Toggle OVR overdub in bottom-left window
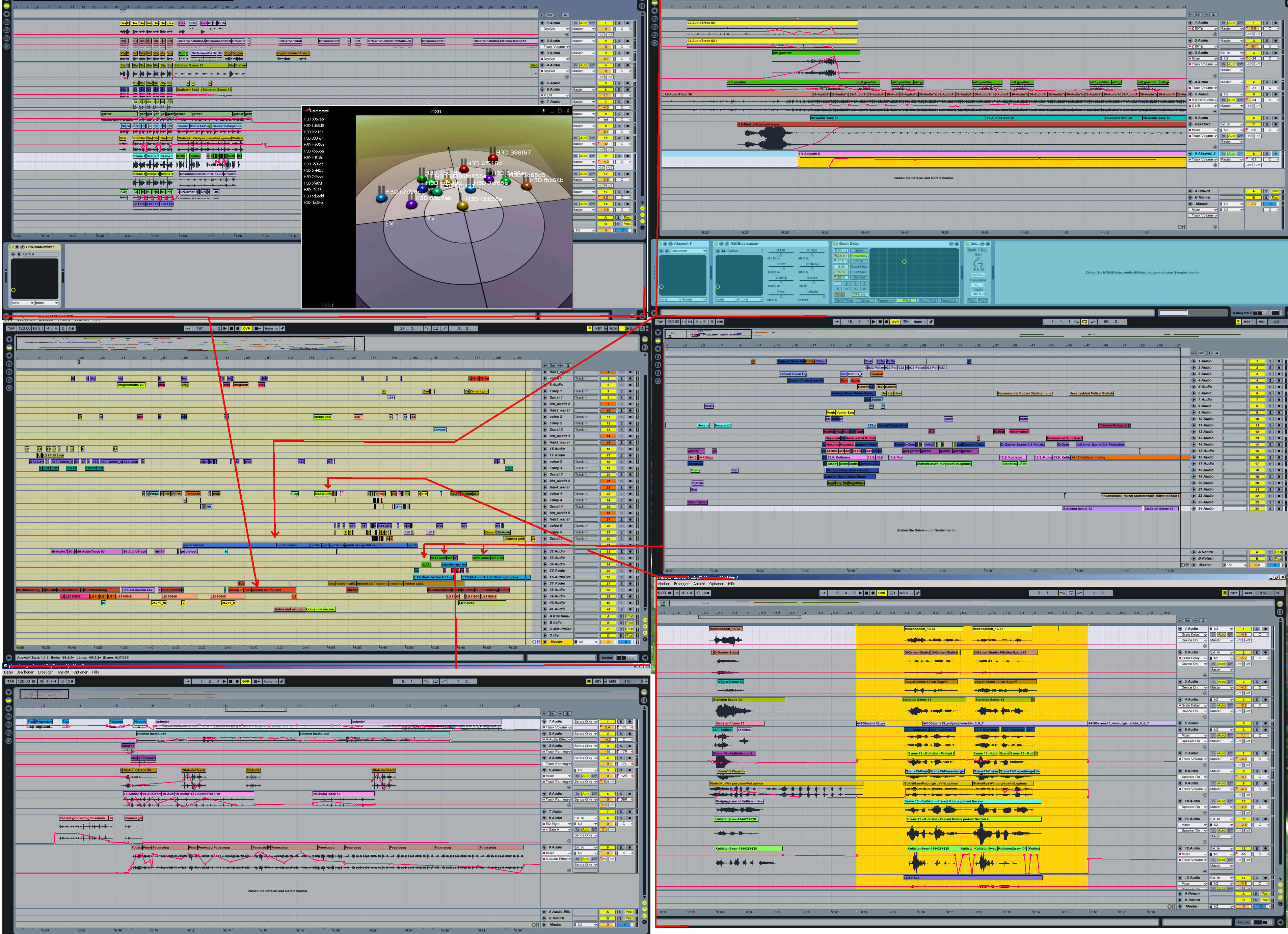The image size is (1288, 934). (x=246, y=681)
